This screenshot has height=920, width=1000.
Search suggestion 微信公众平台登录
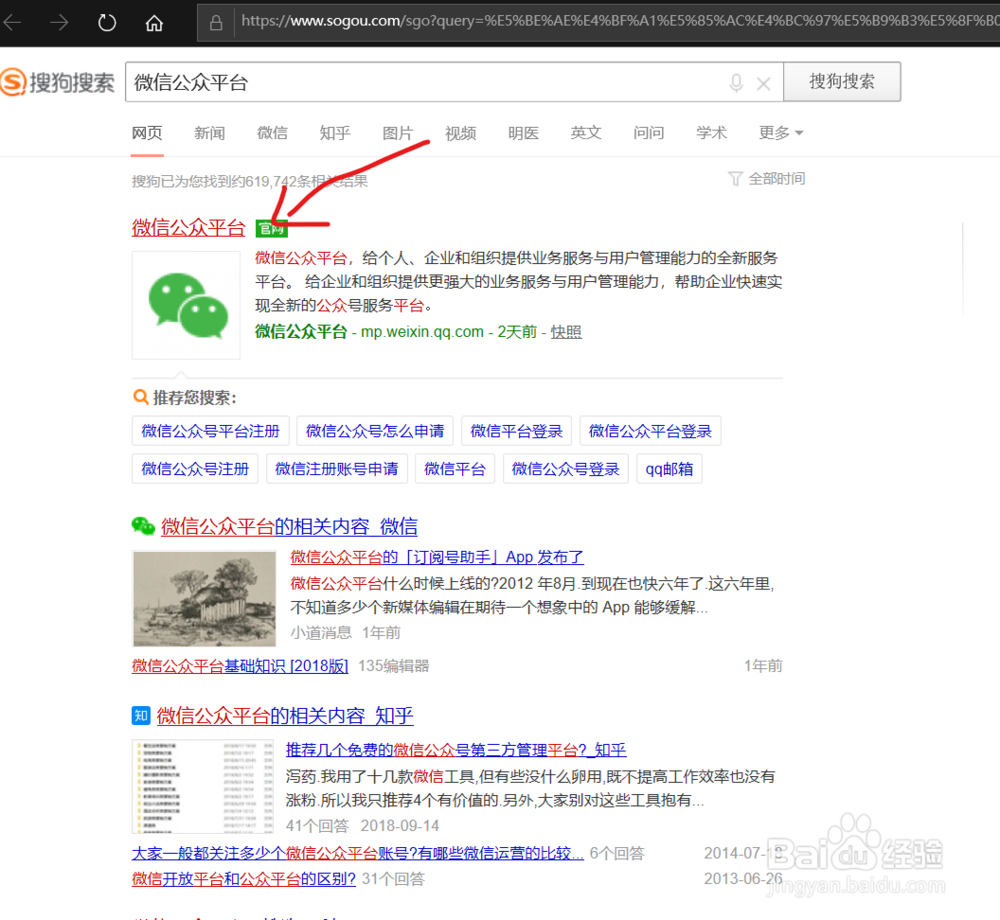point(651,431)
